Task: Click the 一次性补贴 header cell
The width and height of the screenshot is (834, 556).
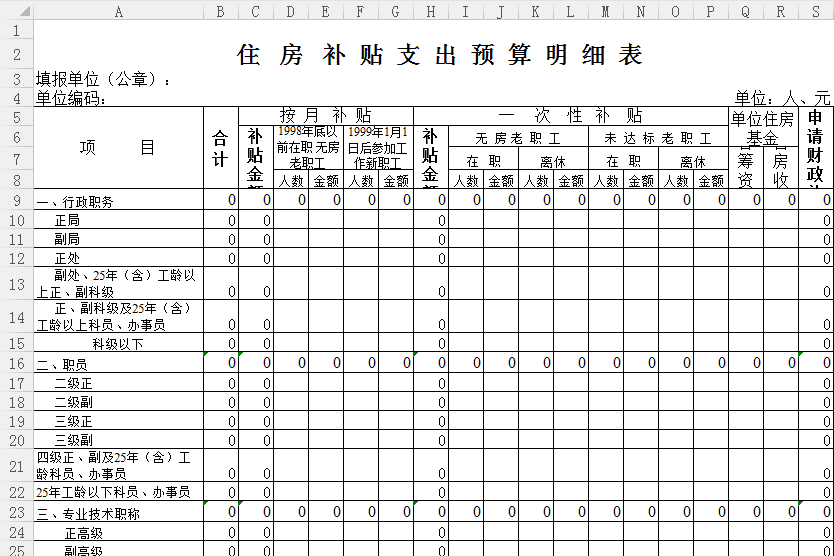Action: point(570,116)
